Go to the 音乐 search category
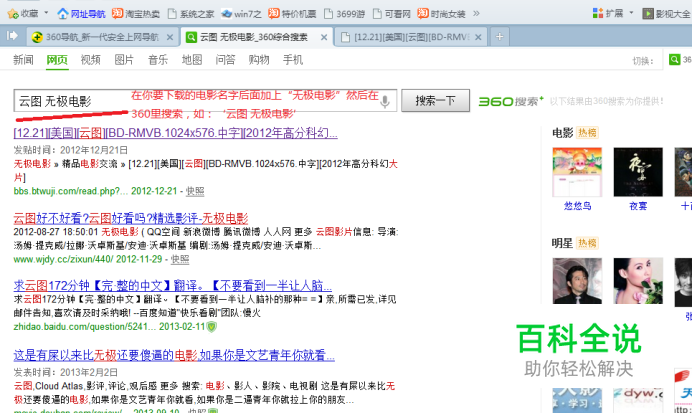Viewport: 692px width, 413px height. [x=158, y=60]
